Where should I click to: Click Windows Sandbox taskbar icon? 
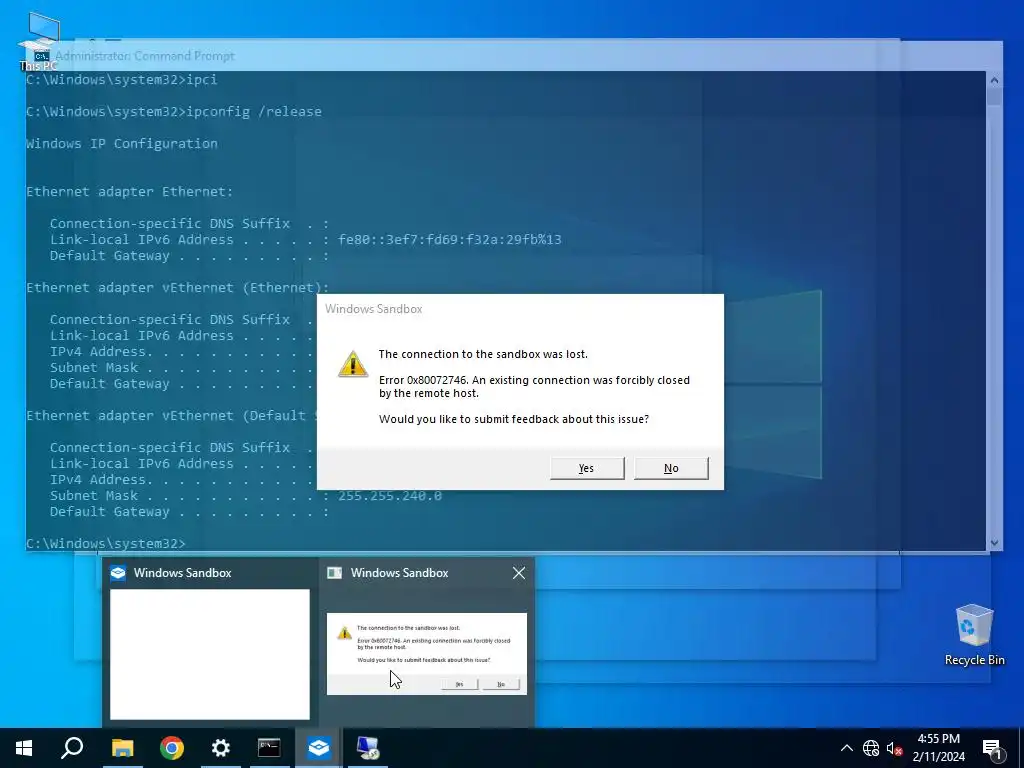click(318, 748)
